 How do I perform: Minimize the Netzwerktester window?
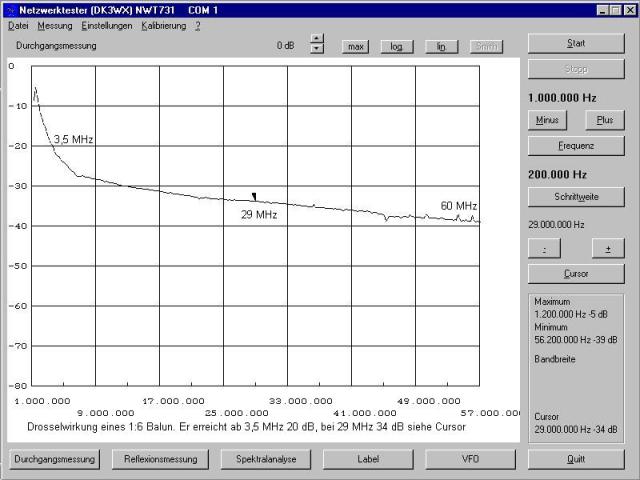[x=602, y=10]
